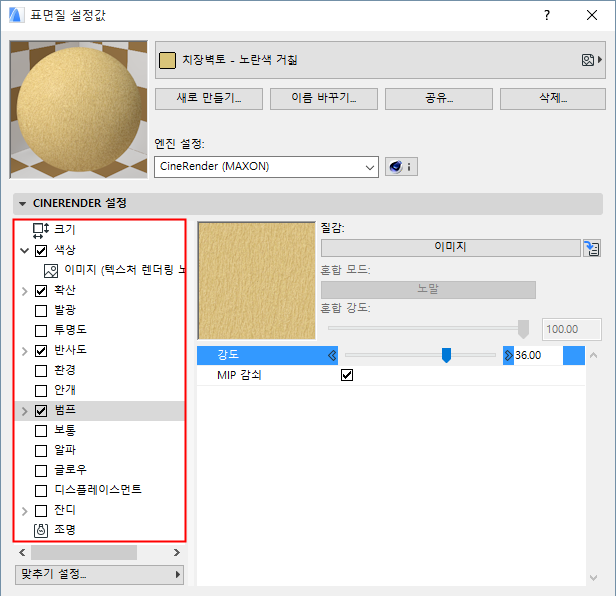Viewport: 616px width, 596px height.
Task: Enable the 잔디 grass channel
Action: tap(41, 511)
